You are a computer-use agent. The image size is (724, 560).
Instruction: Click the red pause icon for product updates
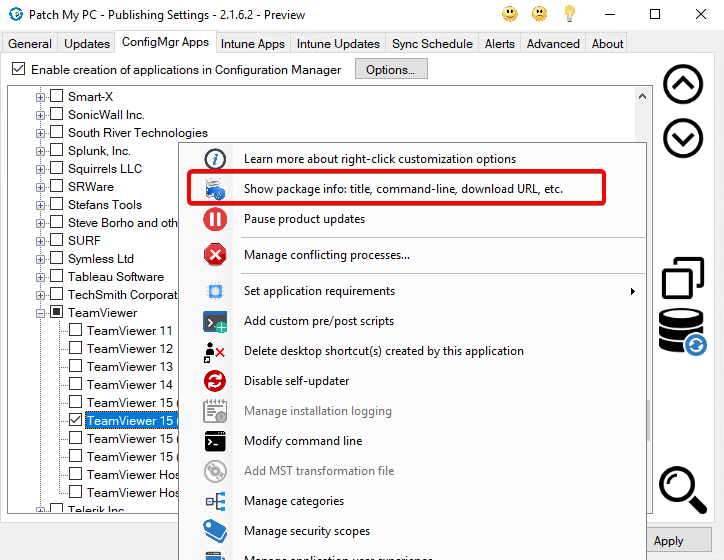click(215, 219)
